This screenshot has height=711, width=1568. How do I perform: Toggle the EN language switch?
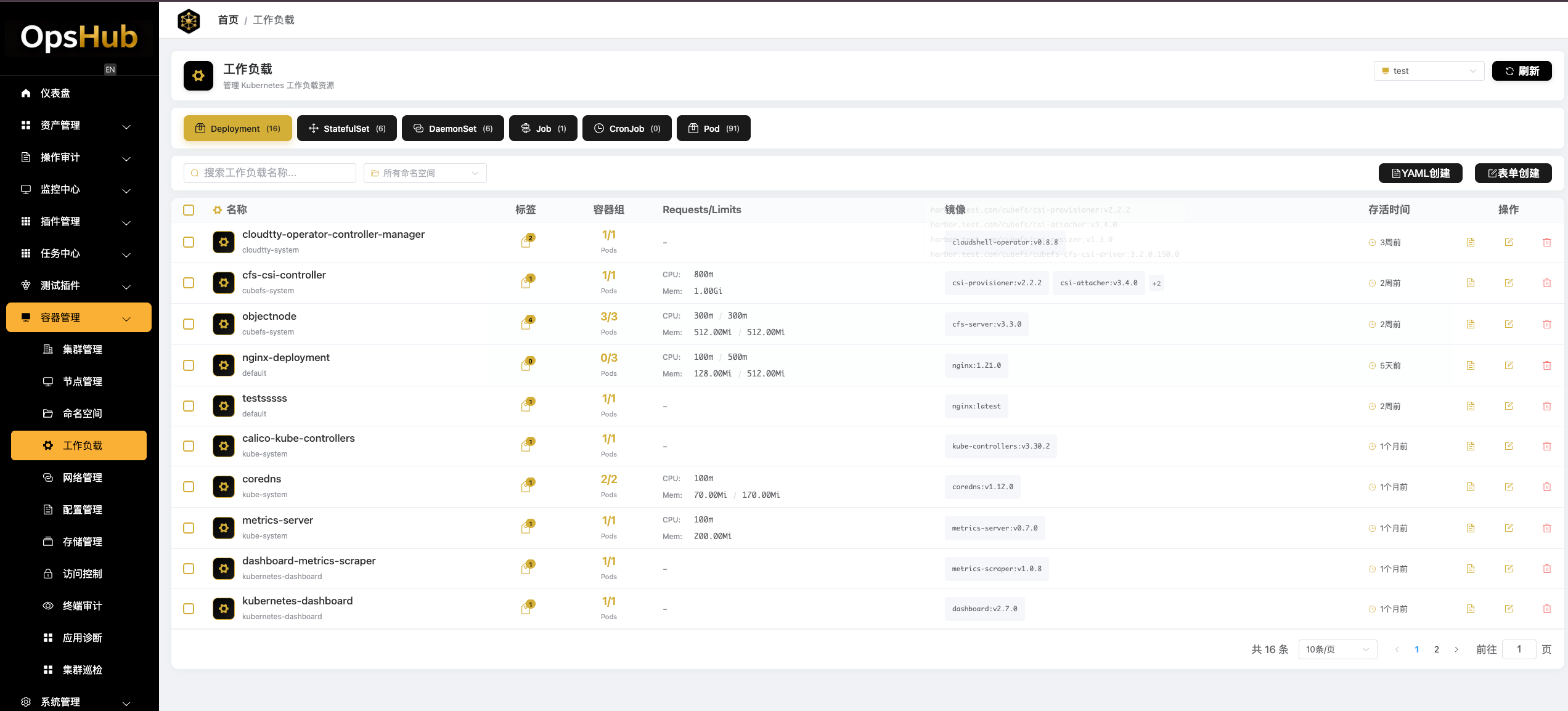pos(110,70)
